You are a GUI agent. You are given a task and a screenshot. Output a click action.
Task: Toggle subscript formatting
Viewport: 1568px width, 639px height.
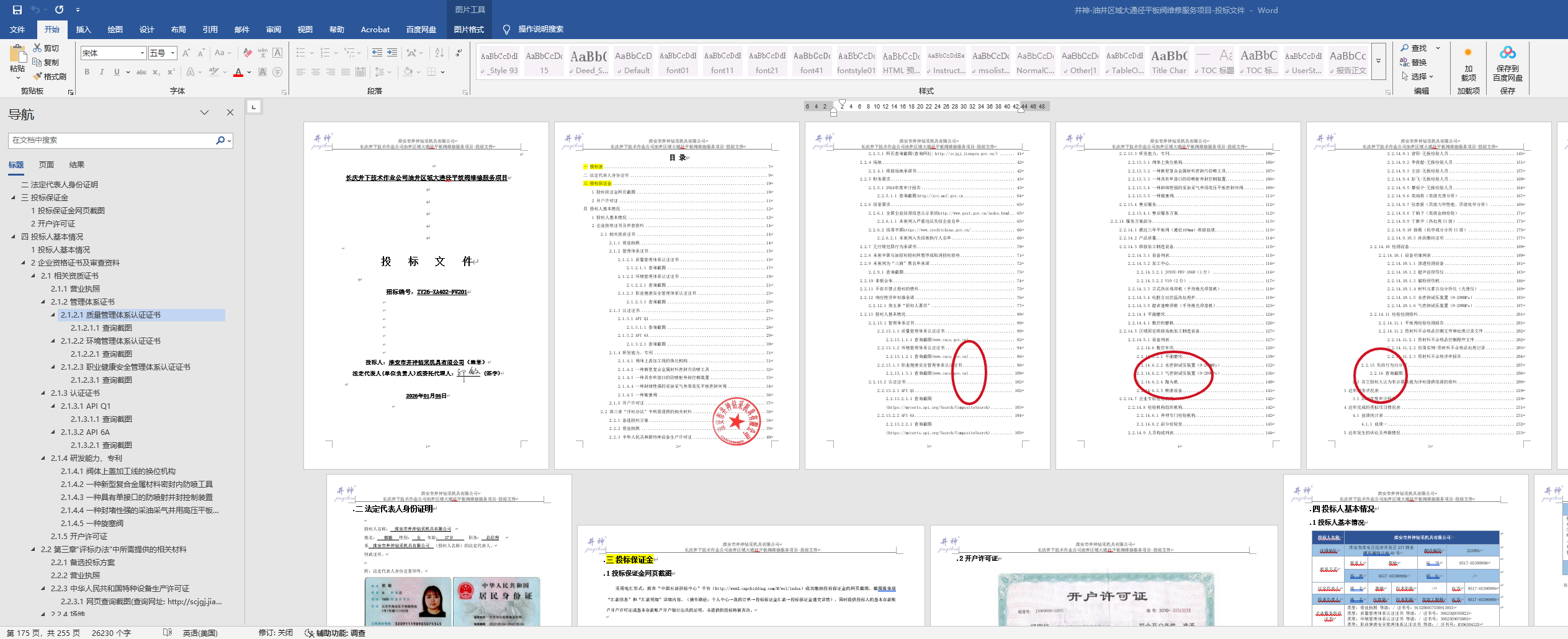point(156,72)
